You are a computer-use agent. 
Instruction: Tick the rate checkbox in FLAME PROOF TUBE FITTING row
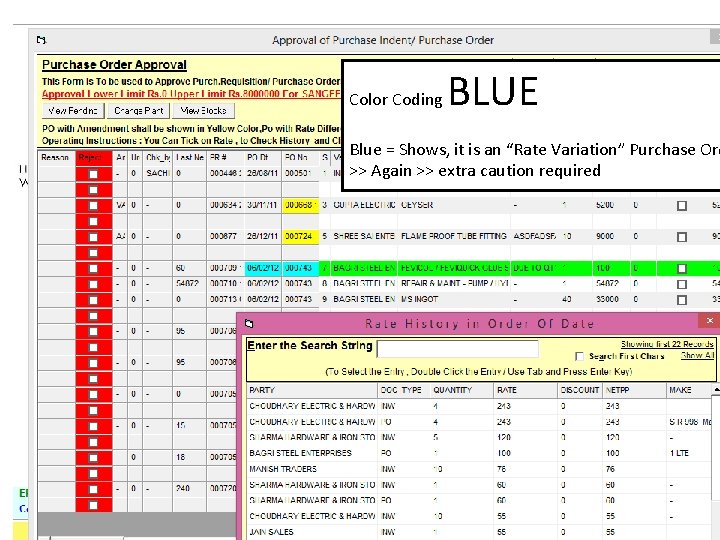point(682,237)
